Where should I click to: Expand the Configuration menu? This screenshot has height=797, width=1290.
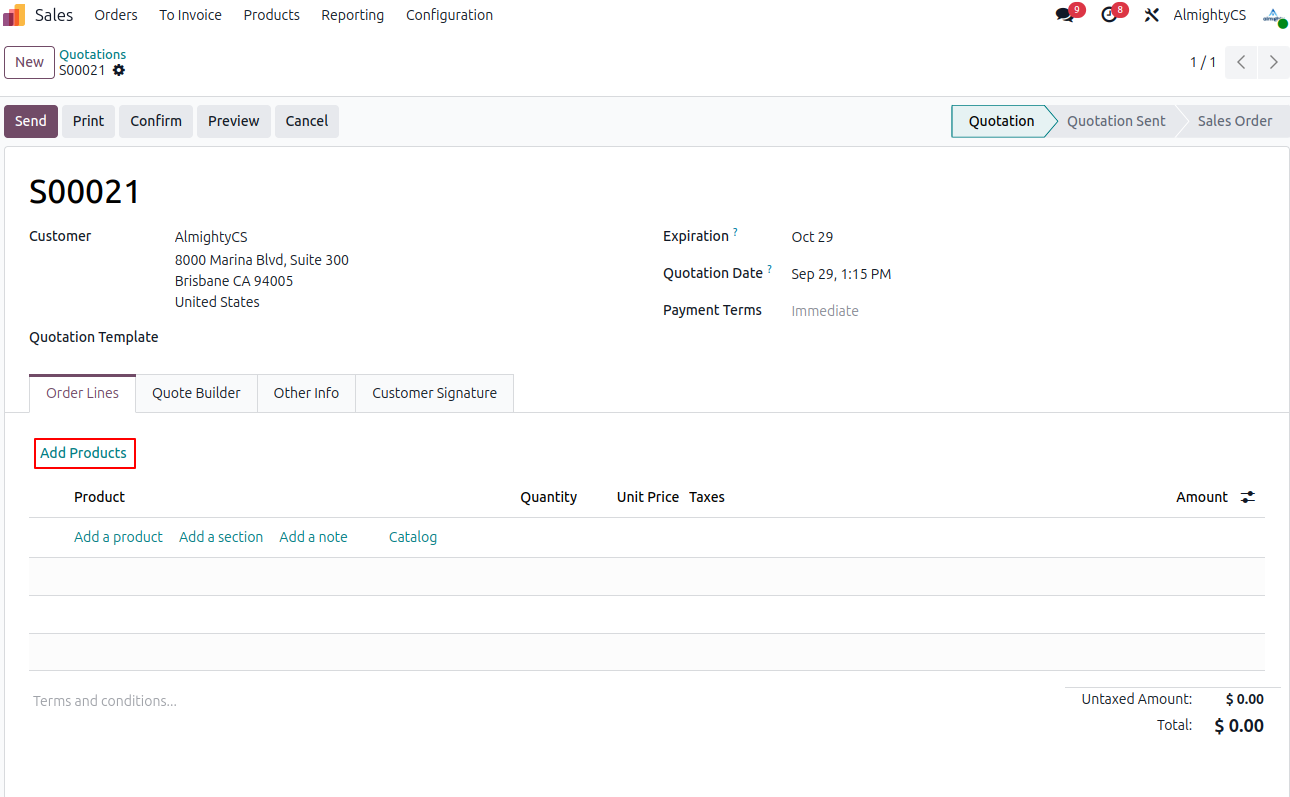[449, 15]
